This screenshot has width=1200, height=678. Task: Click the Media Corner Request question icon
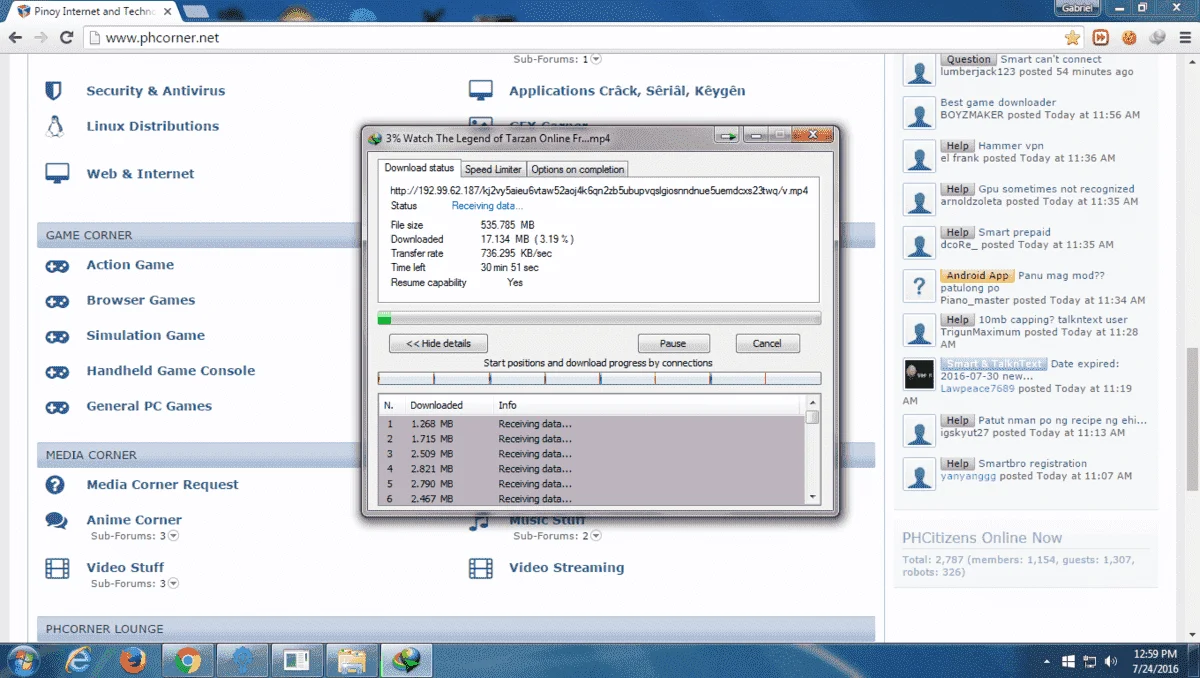55,485
